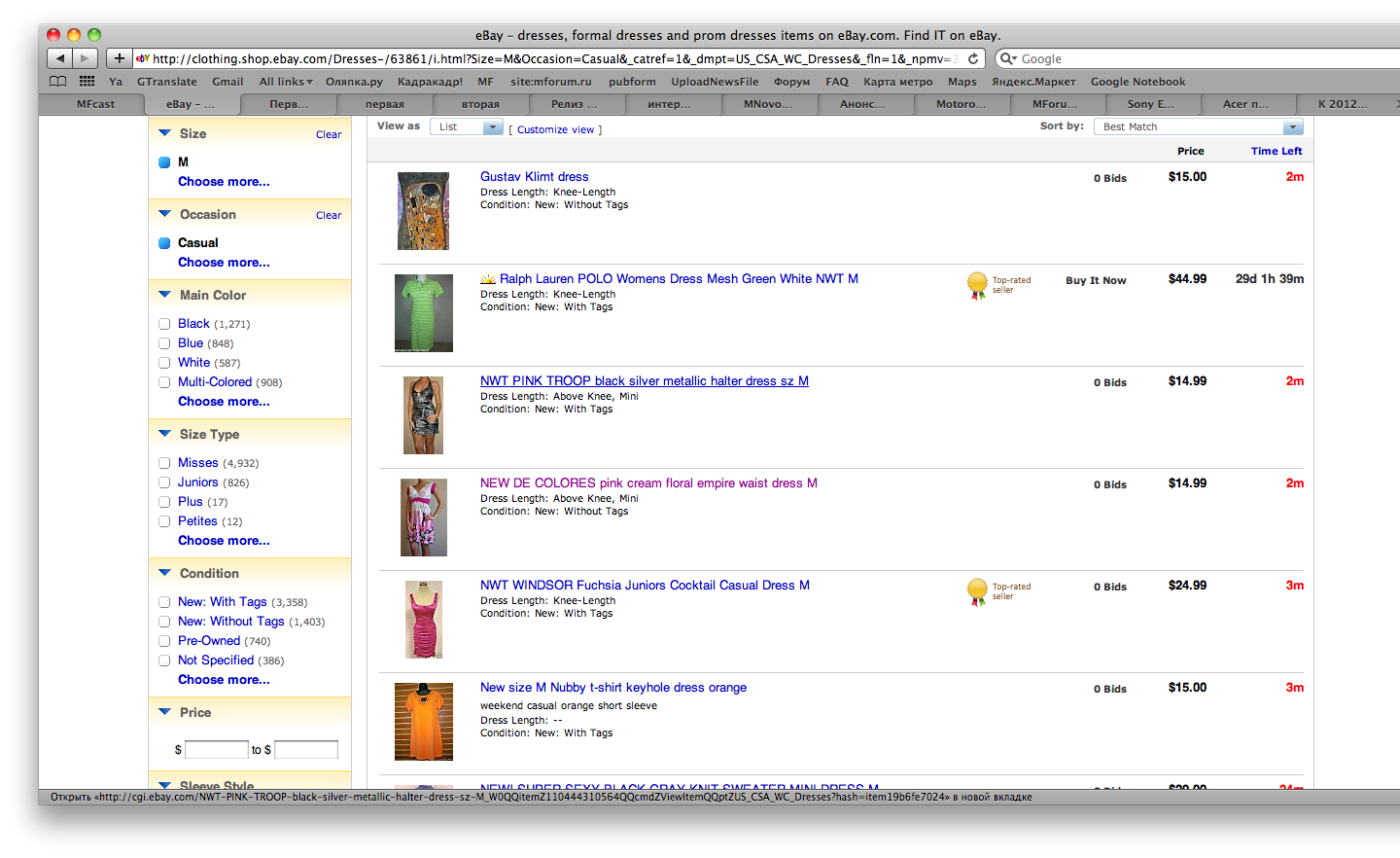Reload the page with refresh icon
The image size is (1400, 858).
pyautogui.click(x=972, y=58)
